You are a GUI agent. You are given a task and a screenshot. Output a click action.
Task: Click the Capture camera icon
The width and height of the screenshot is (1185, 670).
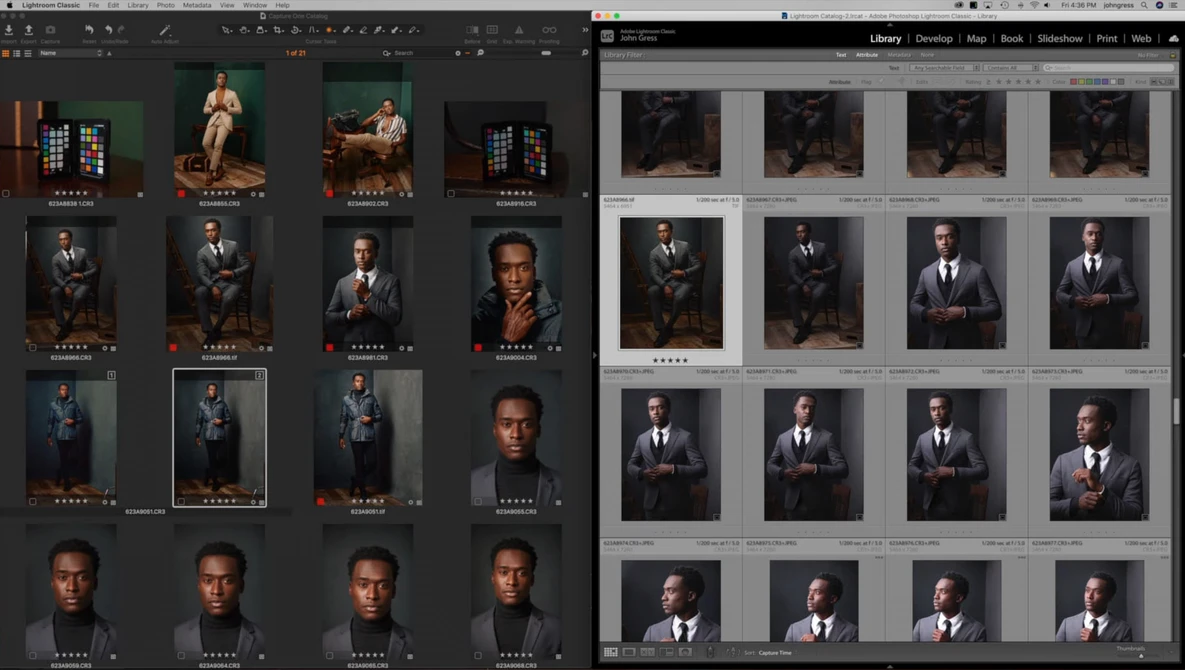click(50, 30)
